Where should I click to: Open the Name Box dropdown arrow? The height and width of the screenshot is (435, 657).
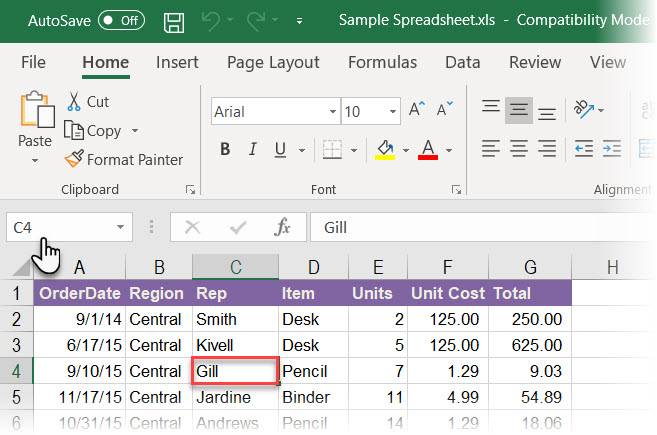pos(120,228)
